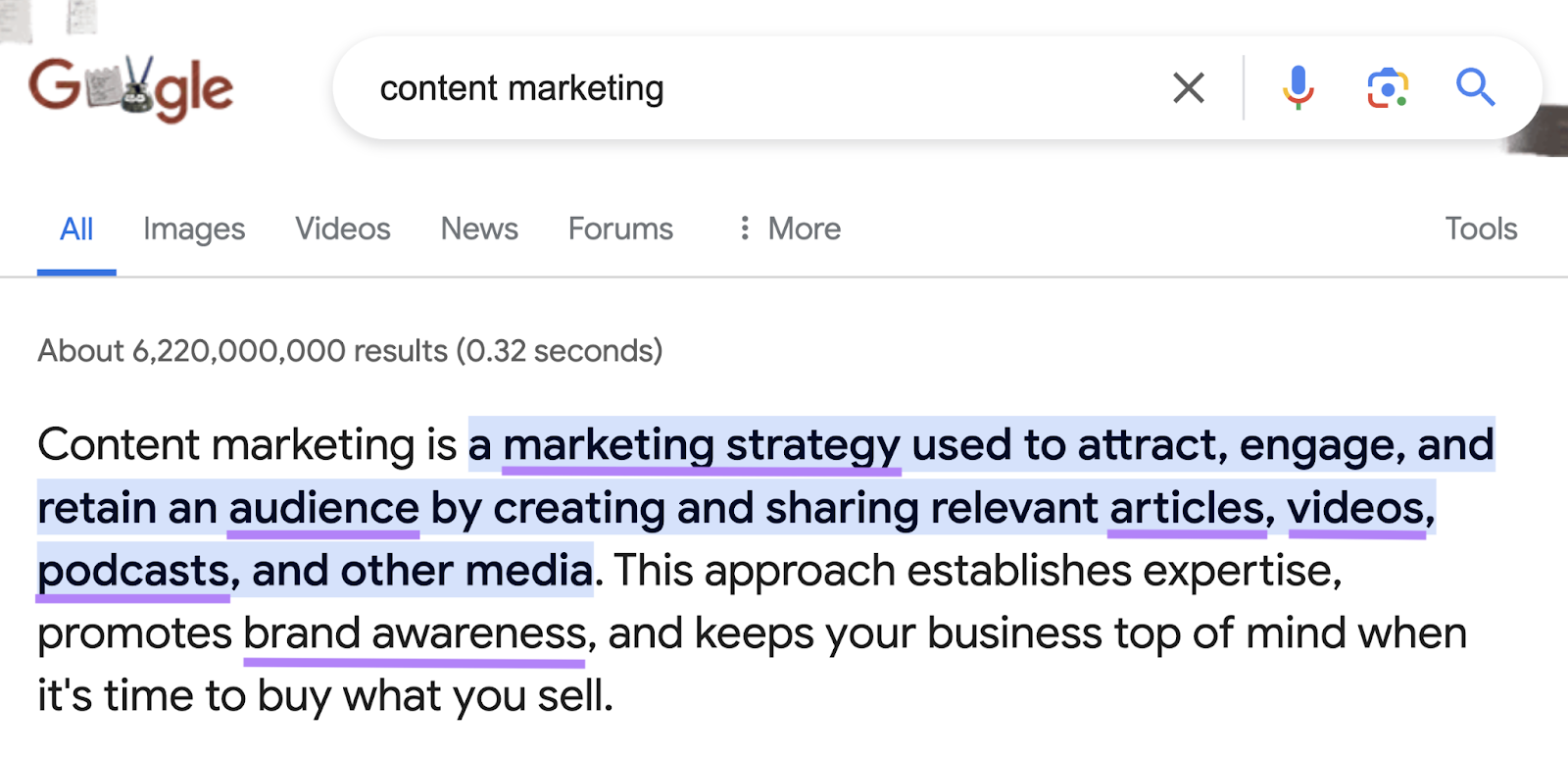The image size is (1568, 758).
Task: Select the All results tab
Action: (x=76, y=228)
